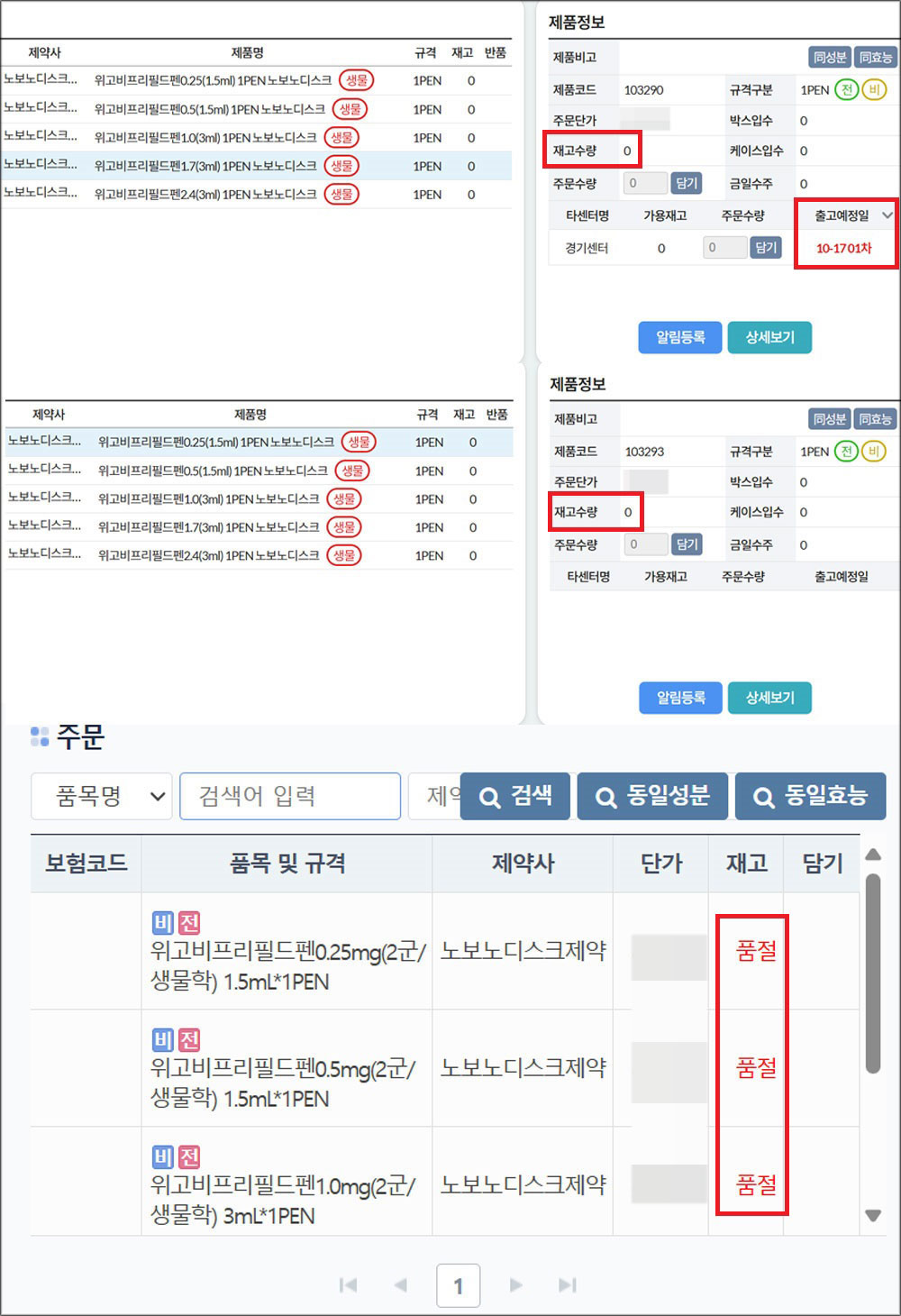
Task: Select the 위고비프리필드펜0.25(1.5ml) row in the second list
Action: (259, 442)
